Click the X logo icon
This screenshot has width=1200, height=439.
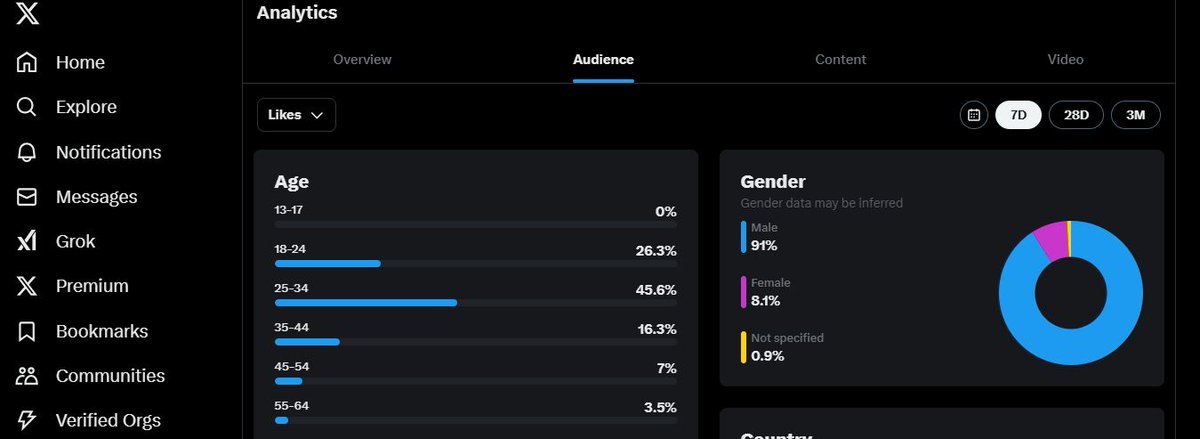pos(28,13)
